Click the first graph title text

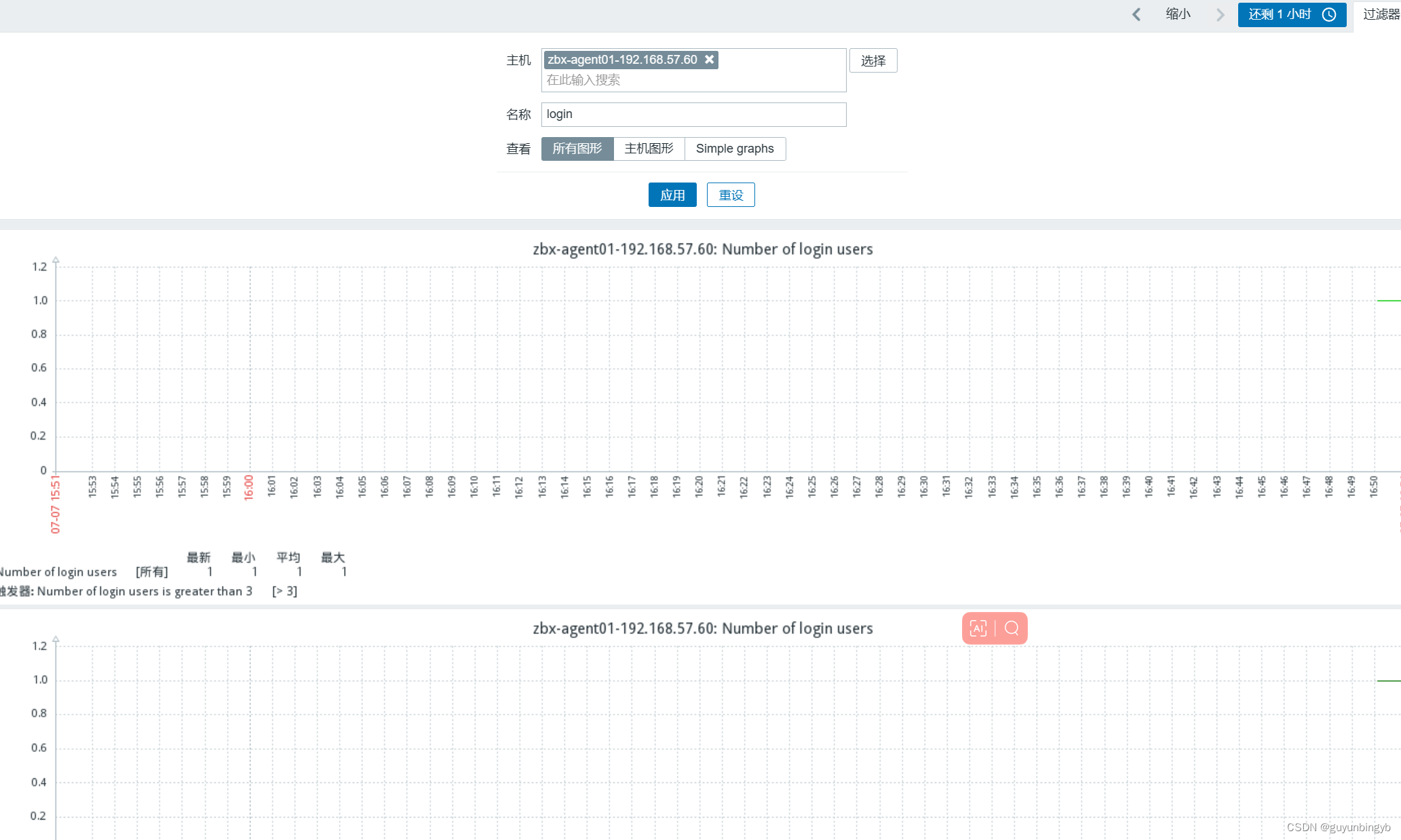pos(703,249)
